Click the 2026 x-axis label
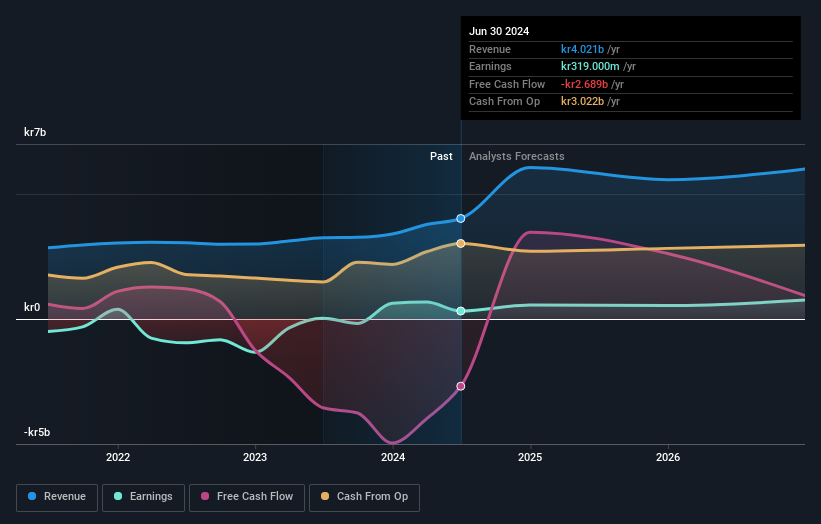Image resolution: width=821 pixels, height=524 pixels. (x=668, y=457)
